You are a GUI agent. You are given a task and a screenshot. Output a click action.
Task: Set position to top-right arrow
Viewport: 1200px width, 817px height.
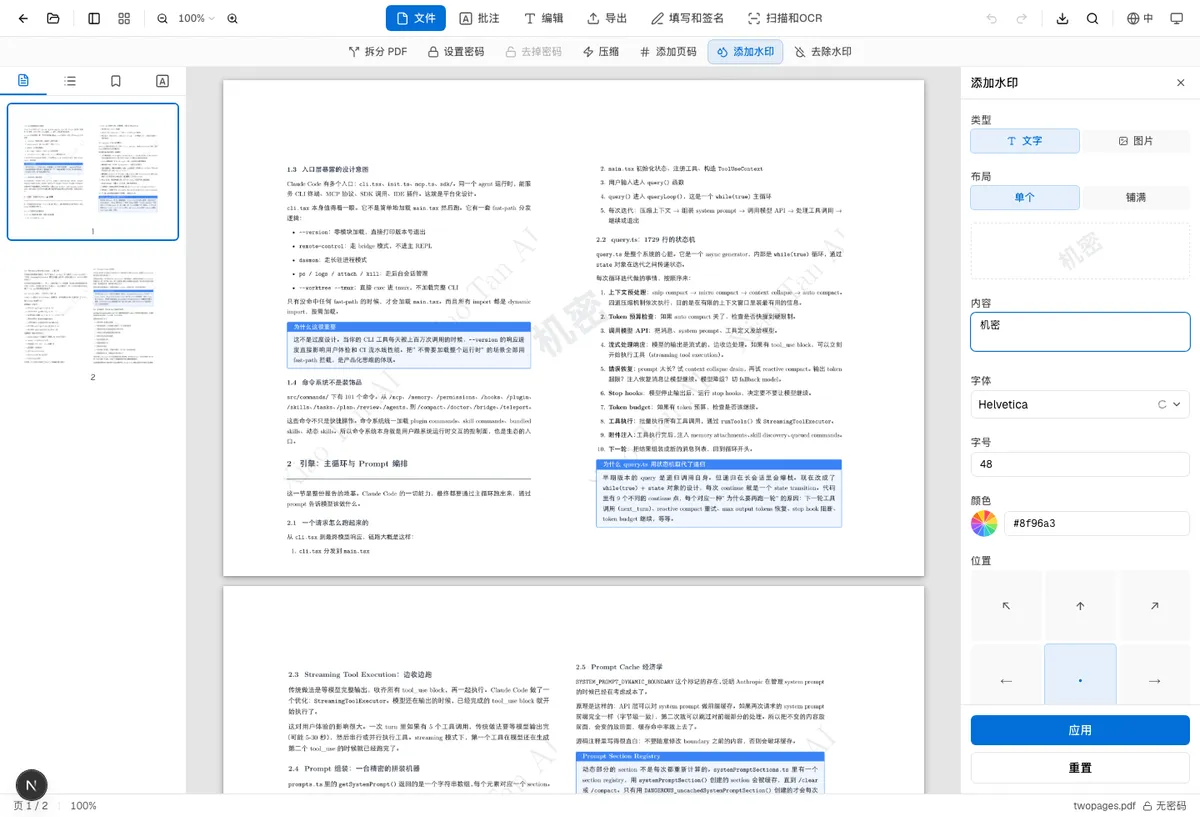coord(1154,606)
